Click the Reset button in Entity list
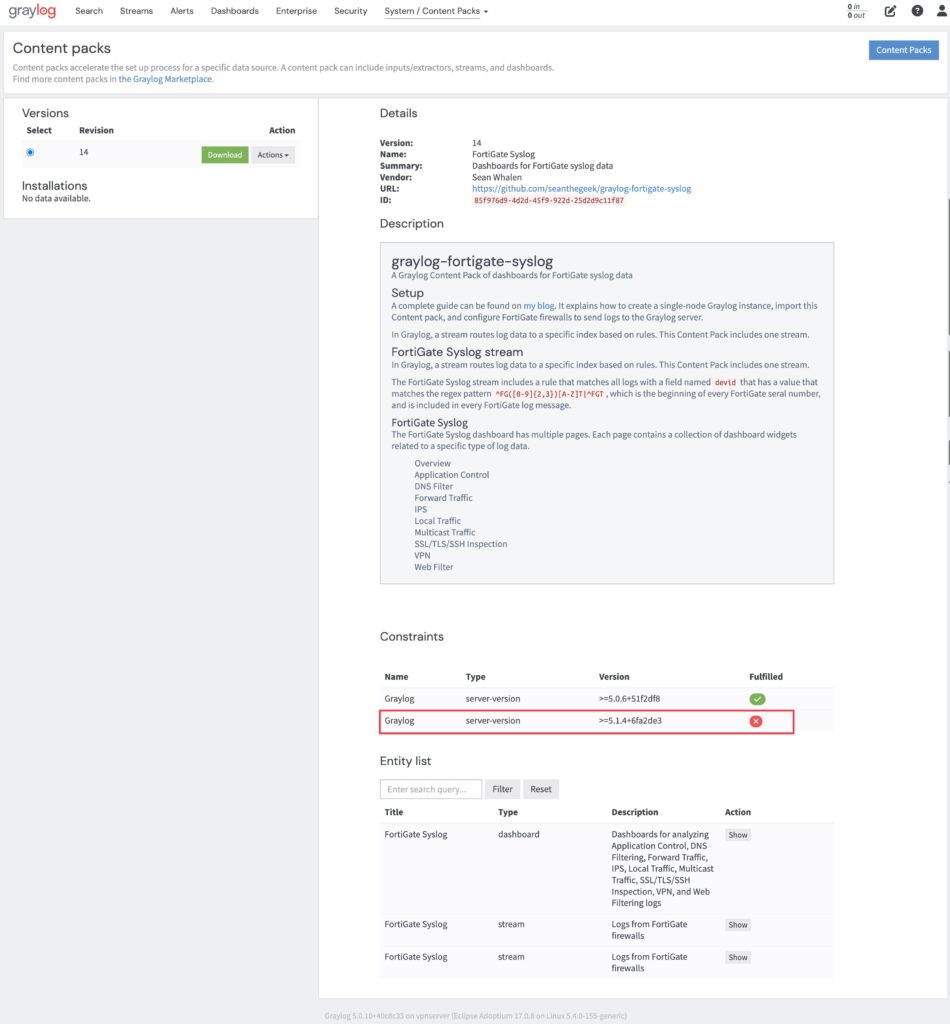The height and width of the screenshot is (1024, 950). pos(541,789)
